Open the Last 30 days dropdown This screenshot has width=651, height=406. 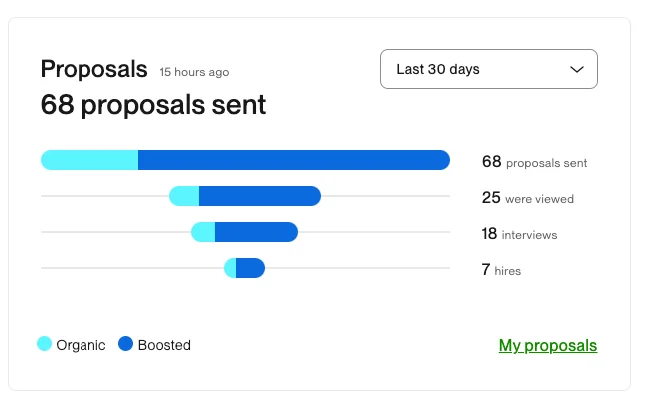coord(488,69)
